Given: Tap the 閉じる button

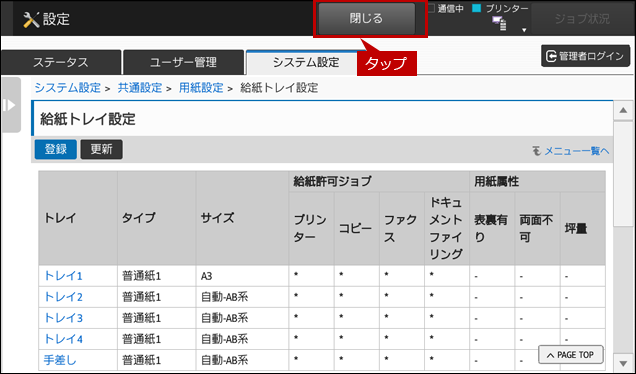Looking at the screenshot, I should click(x=366, y=19).
